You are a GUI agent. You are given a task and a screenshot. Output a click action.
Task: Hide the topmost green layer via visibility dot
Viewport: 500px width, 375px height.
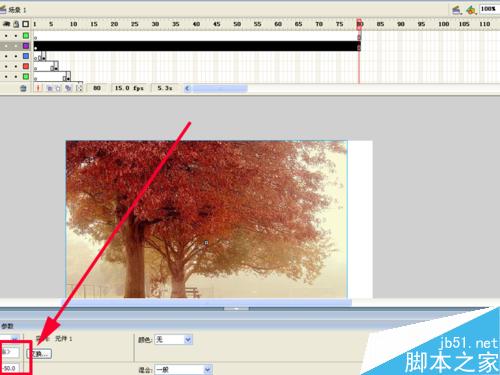pos(6,36)
